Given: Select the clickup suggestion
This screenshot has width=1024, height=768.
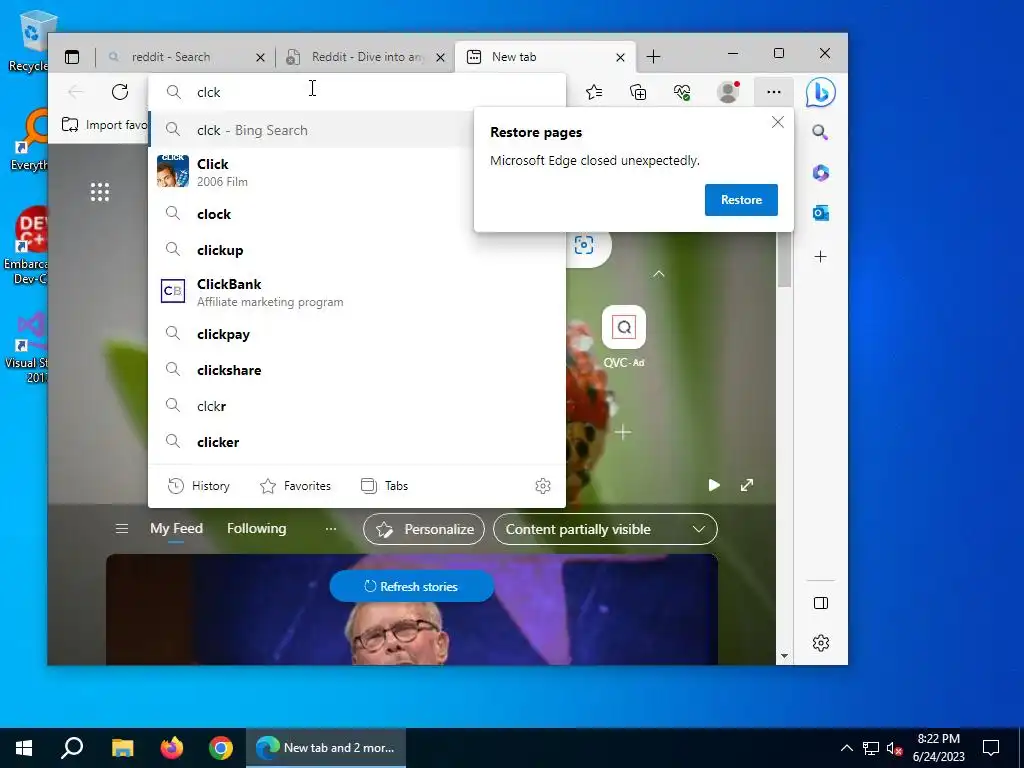Looking at the screenshot, I should point(357,250).
